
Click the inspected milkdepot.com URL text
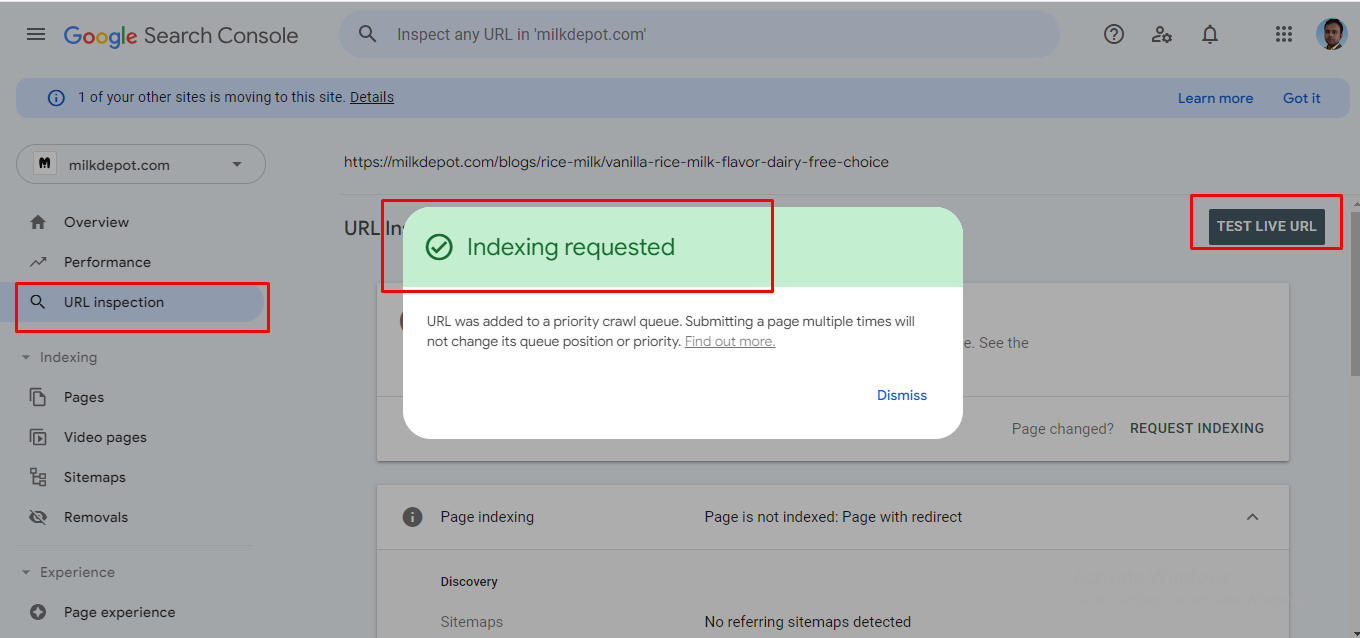click(616, 162)
